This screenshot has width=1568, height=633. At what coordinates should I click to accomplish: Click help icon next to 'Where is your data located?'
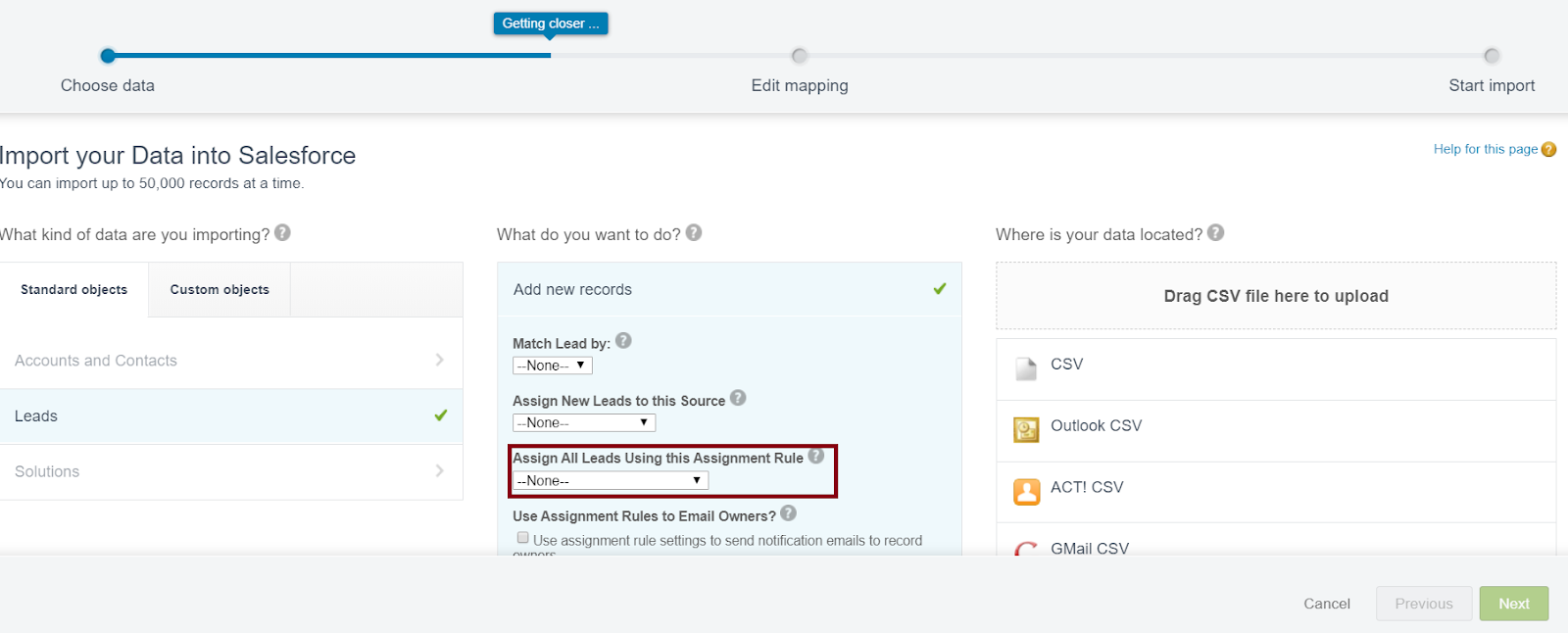(1216, 232)
